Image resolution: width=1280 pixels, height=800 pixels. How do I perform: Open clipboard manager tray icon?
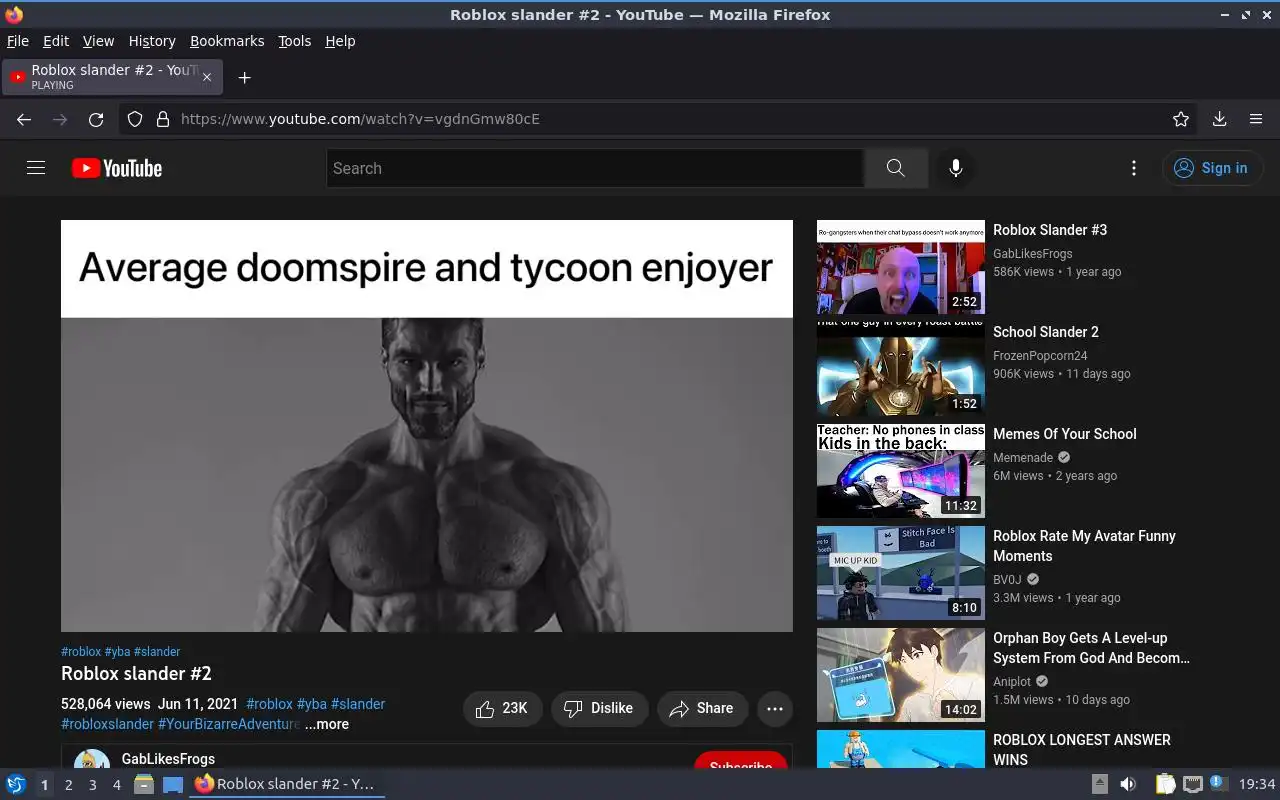coord(1165,784)
